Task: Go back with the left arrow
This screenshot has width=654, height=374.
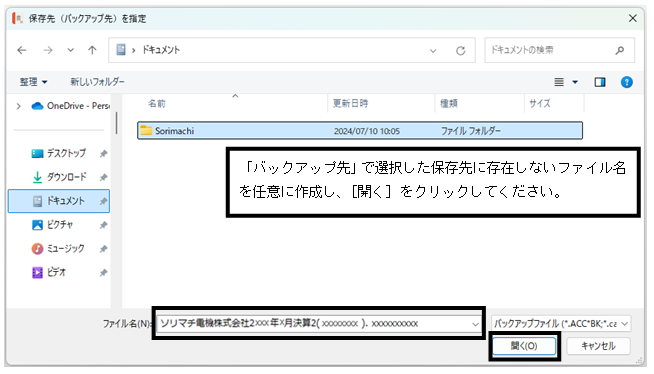Action: click(22, 50)
